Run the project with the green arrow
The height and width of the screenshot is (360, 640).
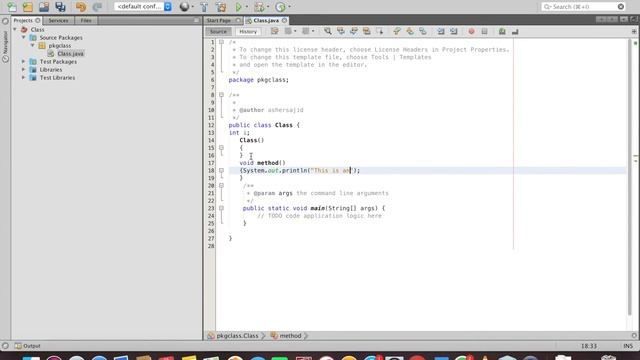(239, 7)
